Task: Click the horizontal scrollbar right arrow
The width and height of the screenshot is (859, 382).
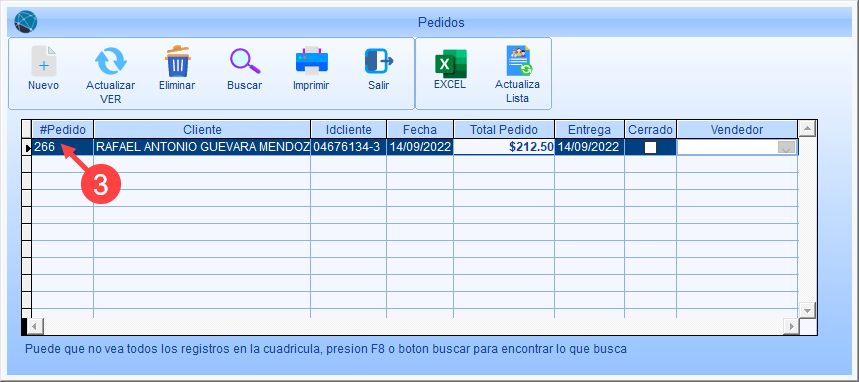Action: click(x=791, y=327)
